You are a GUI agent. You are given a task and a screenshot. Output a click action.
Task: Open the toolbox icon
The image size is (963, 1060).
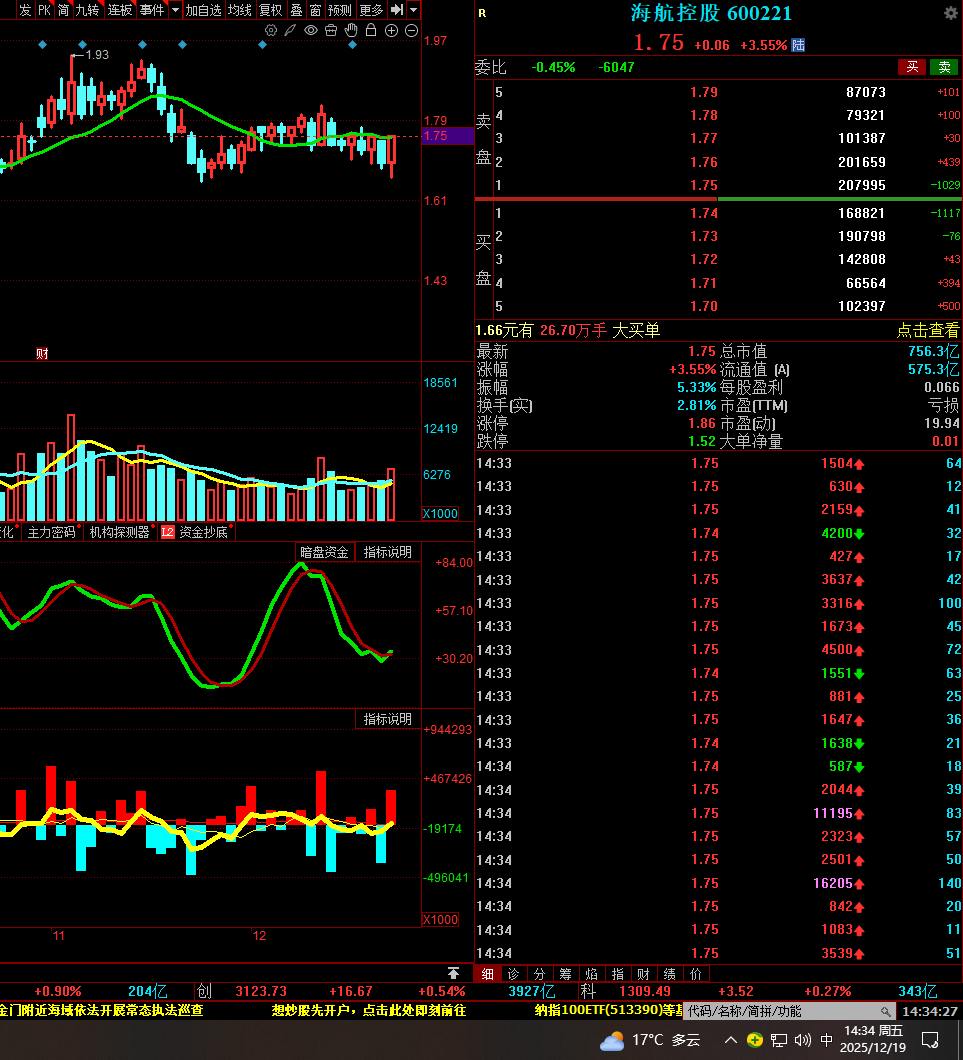(331, 30)
